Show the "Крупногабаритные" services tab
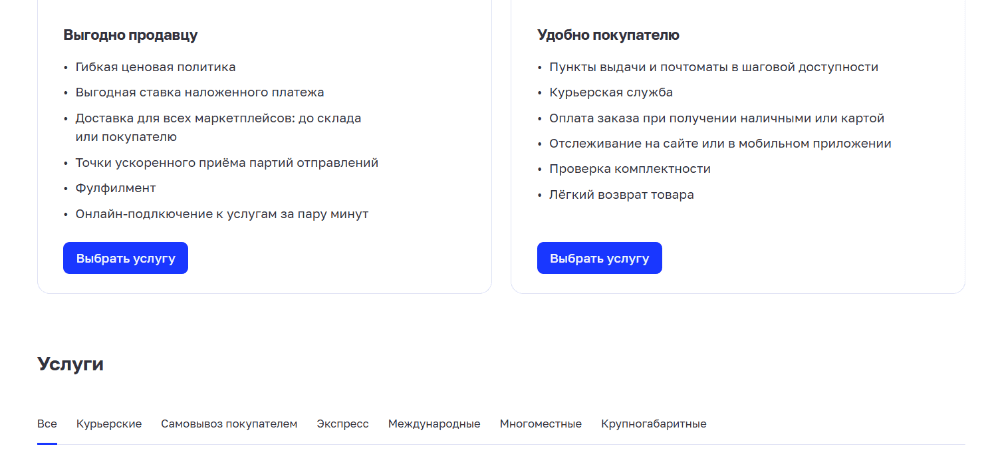This screenshot has width=1000, height=453. pos(654,424)
